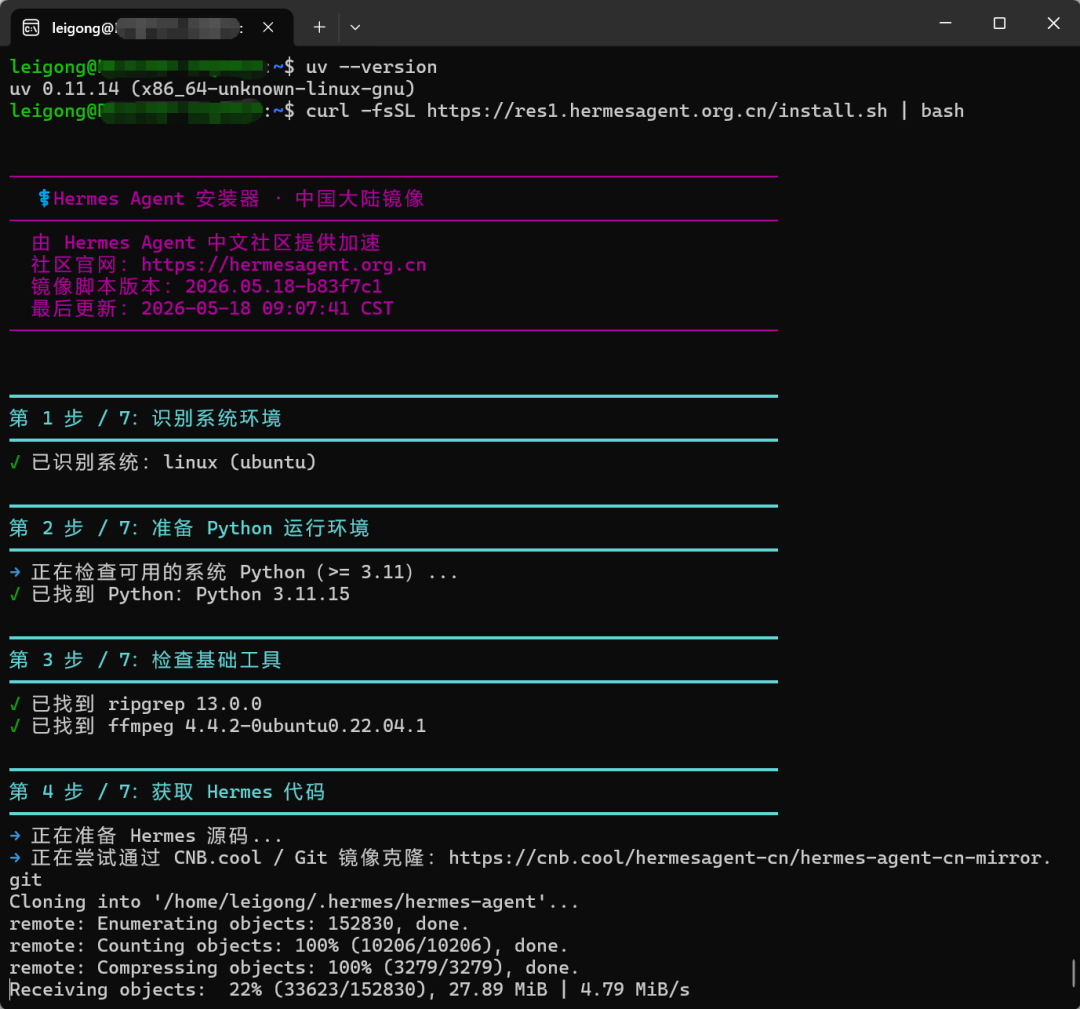Maximize the terminal window

999,23
